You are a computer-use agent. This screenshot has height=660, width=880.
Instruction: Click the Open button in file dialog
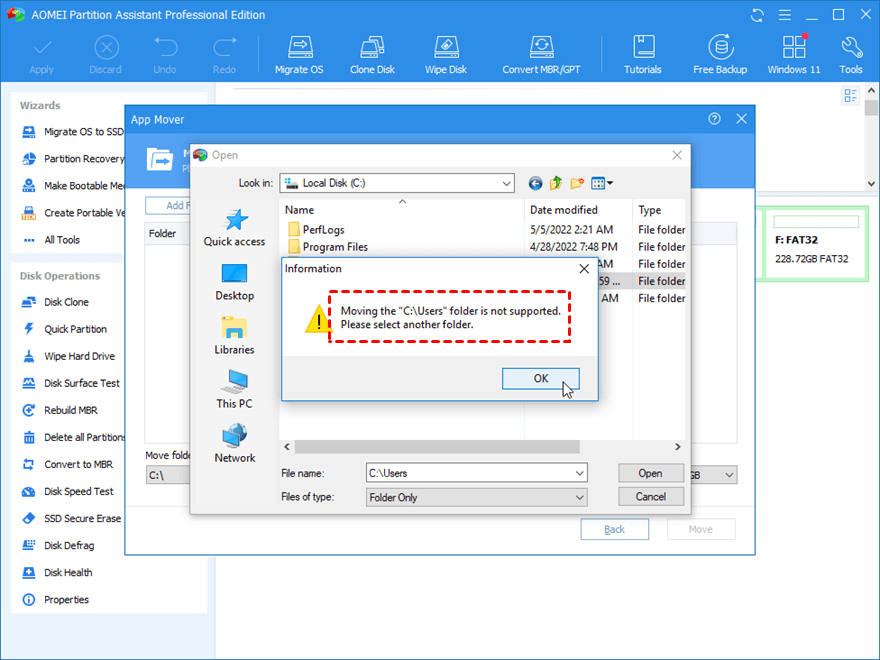click(651, 473)
